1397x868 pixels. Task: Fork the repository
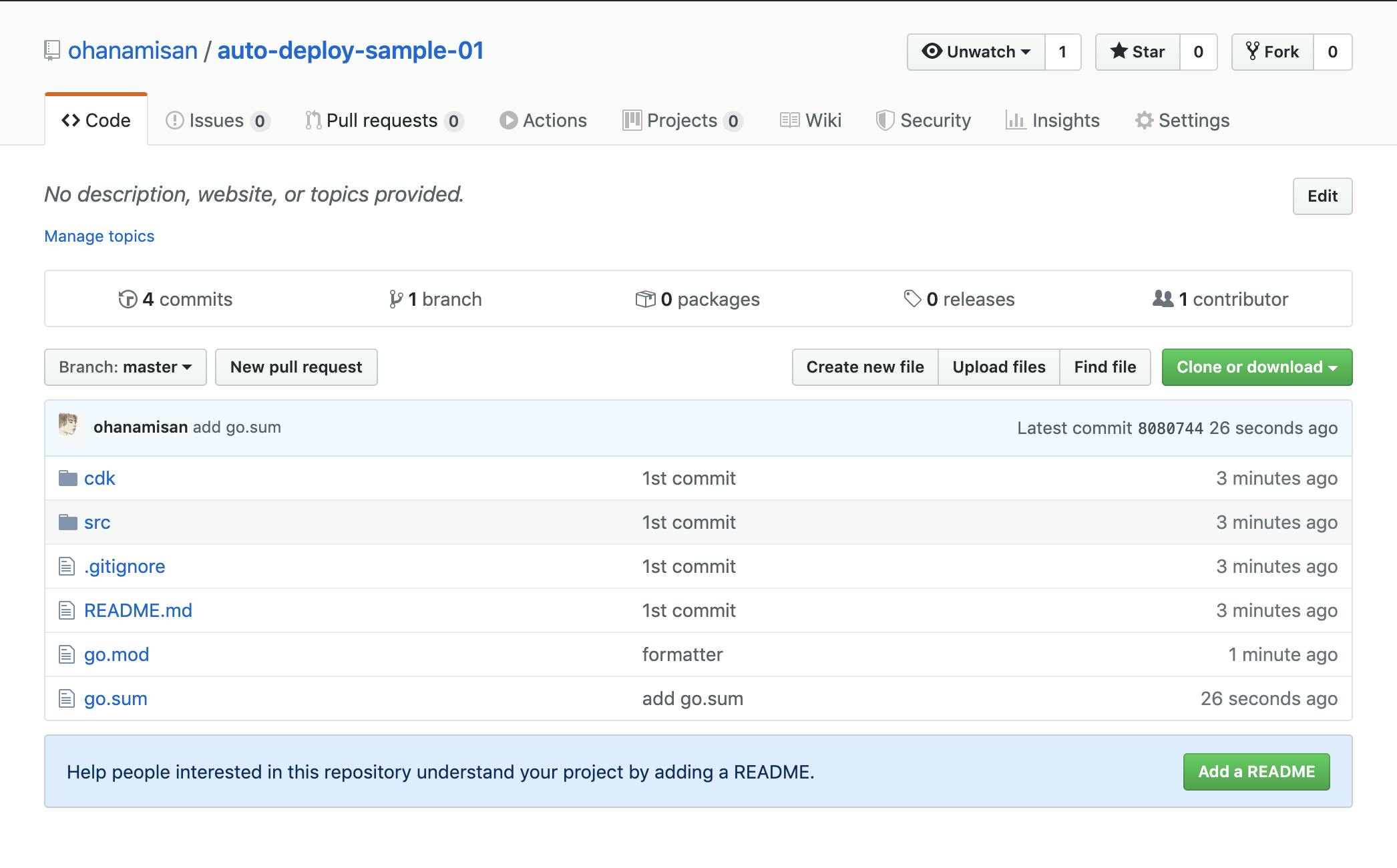[x=1273, y=52]
